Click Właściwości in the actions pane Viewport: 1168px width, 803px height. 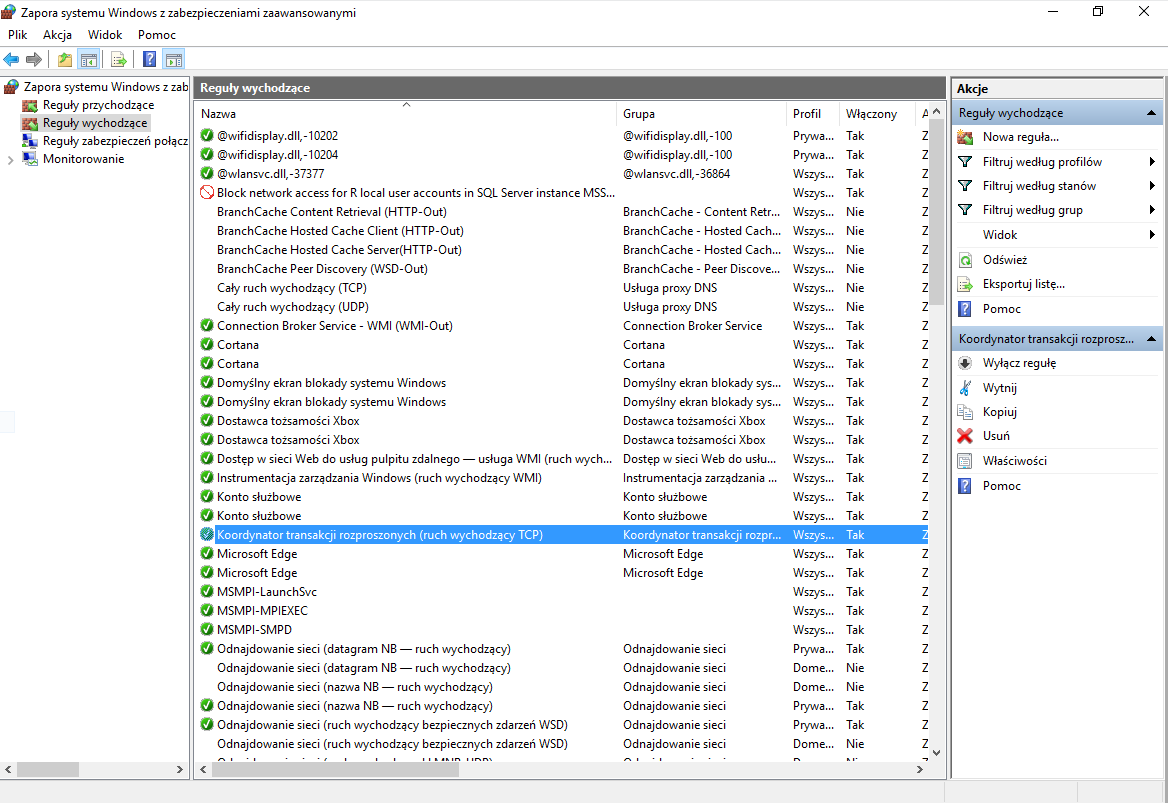[x=1014, y=461]
